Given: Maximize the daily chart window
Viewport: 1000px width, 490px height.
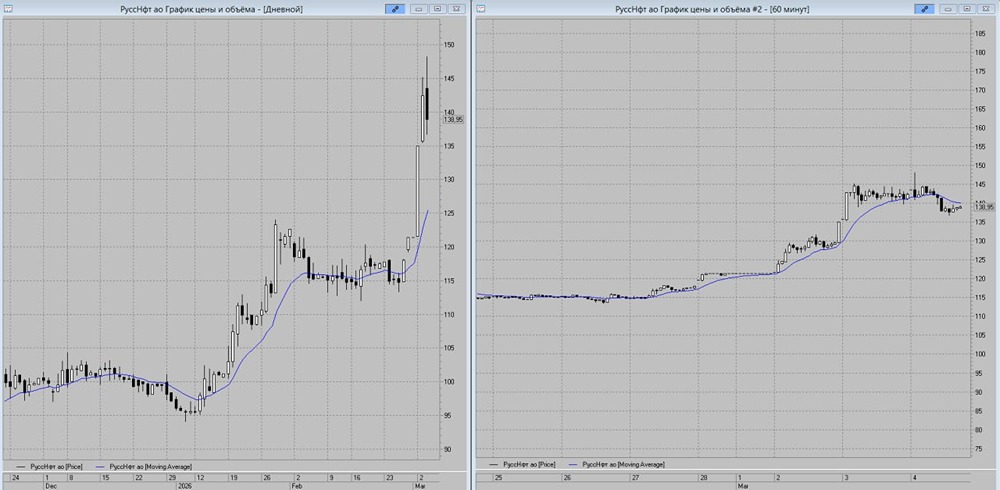Looking at the screenshot, I should [438, 9].
